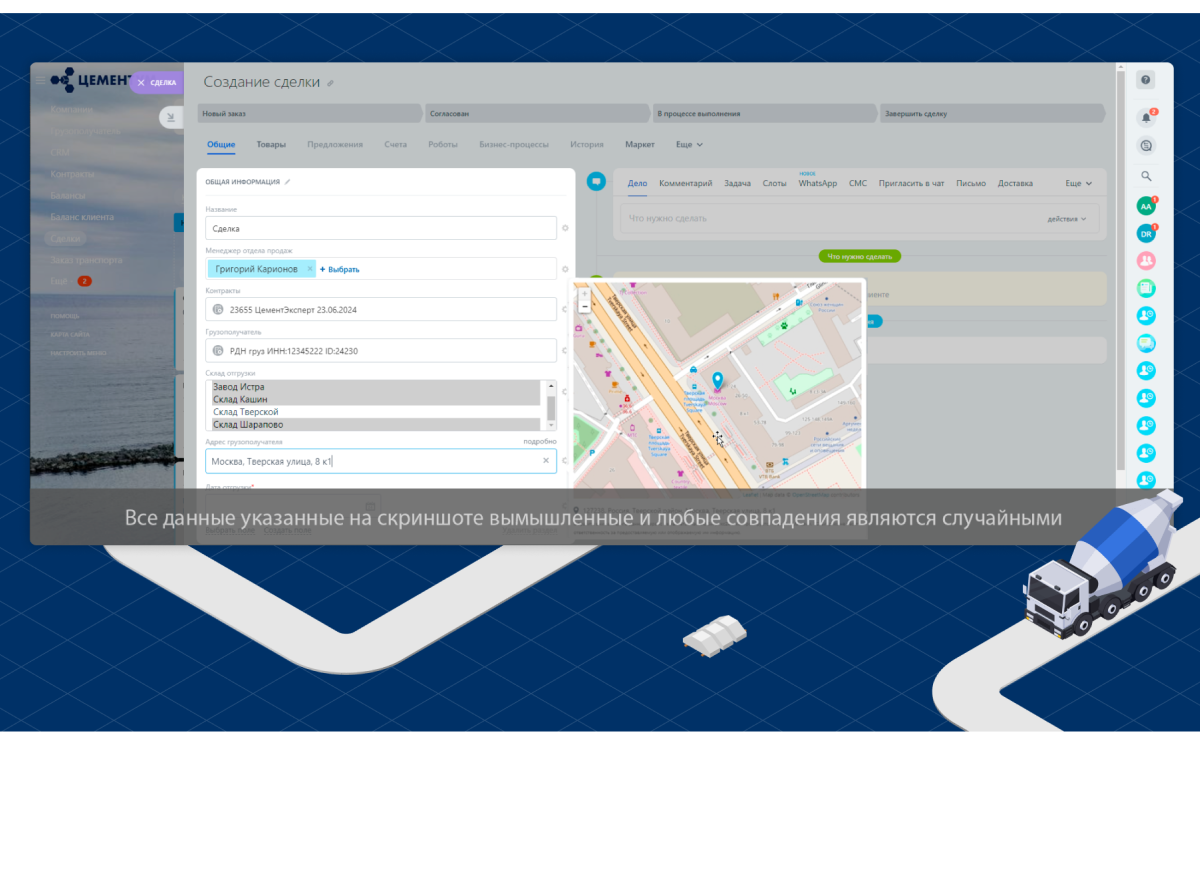This screenshot has width=1200, height=892.
Task: Toggle the hamburger menu near logo
Action: (40, 81)
